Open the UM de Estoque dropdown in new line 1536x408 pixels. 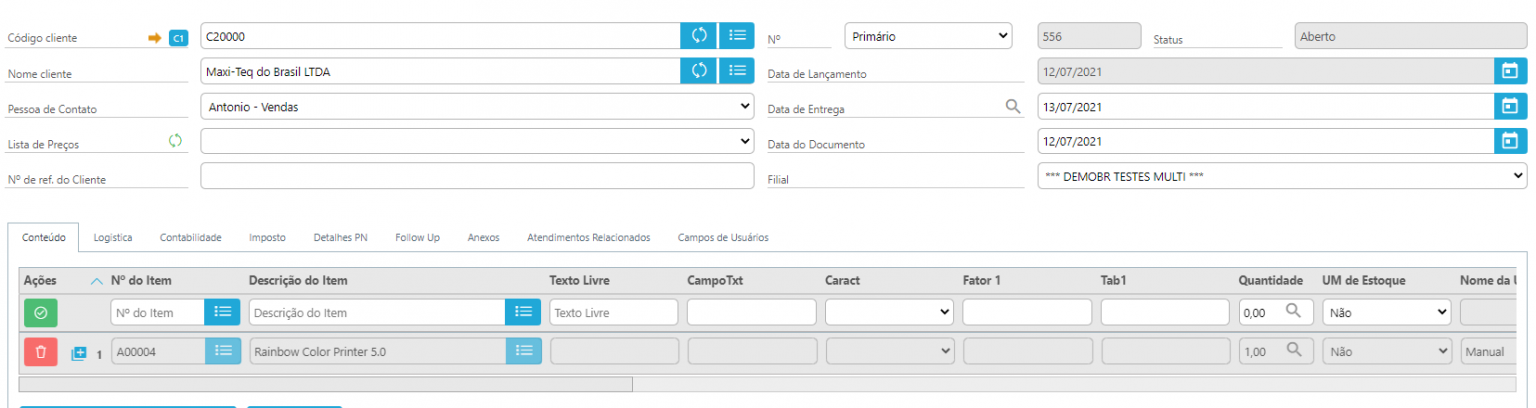pyautogui.click(x=1386, y=313)
